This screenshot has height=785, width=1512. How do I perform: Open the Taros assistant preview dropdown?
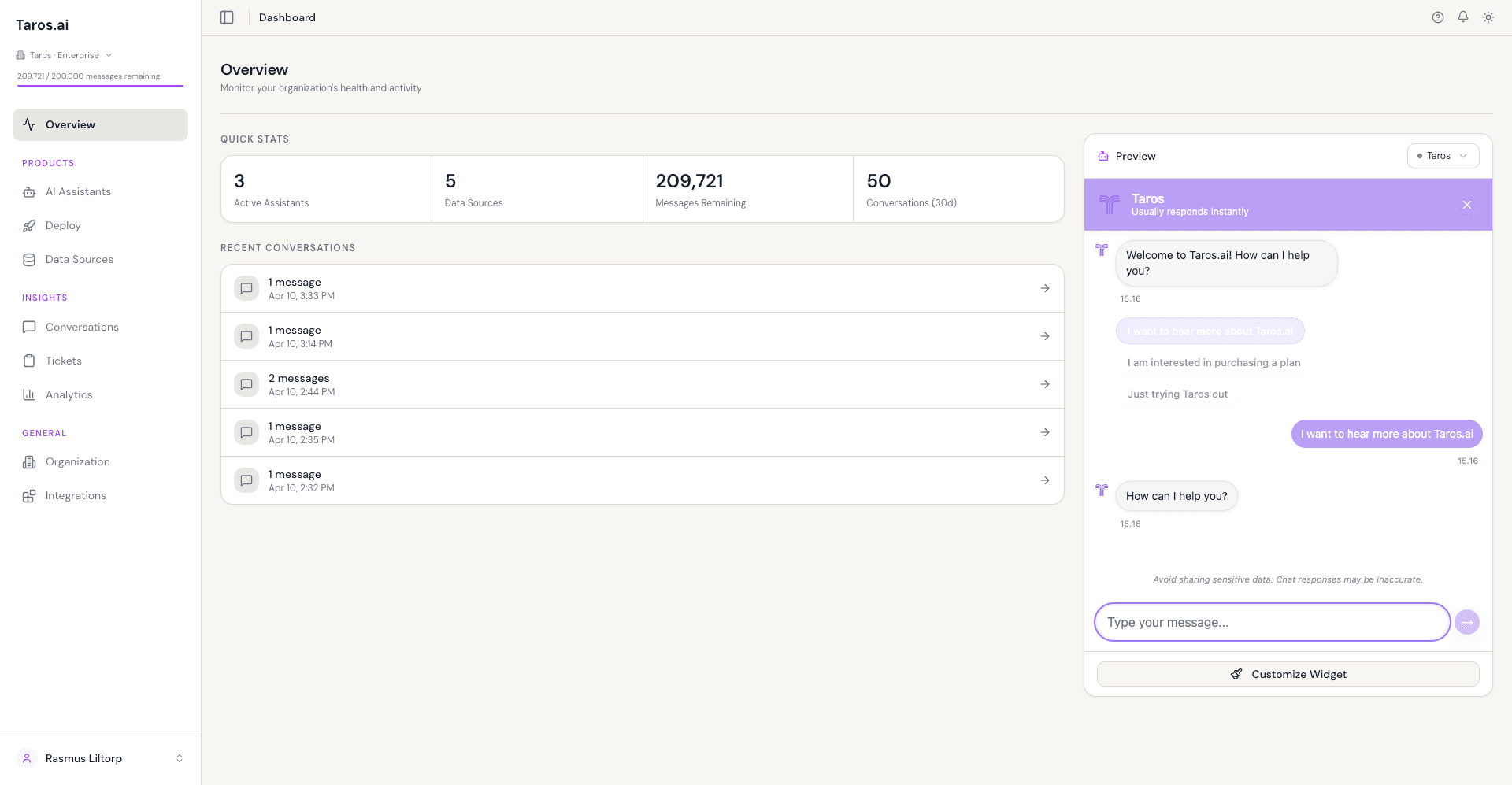[1443, 156]
